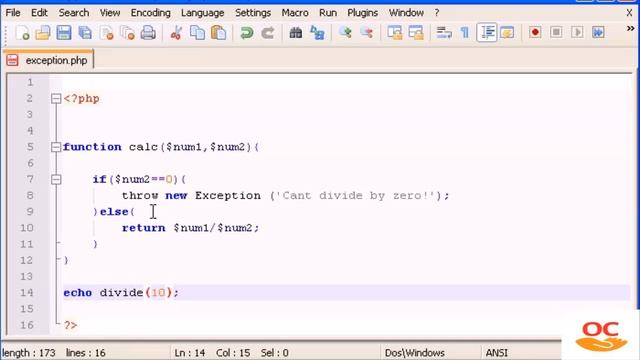Open the ? help menu

point(437,13)
